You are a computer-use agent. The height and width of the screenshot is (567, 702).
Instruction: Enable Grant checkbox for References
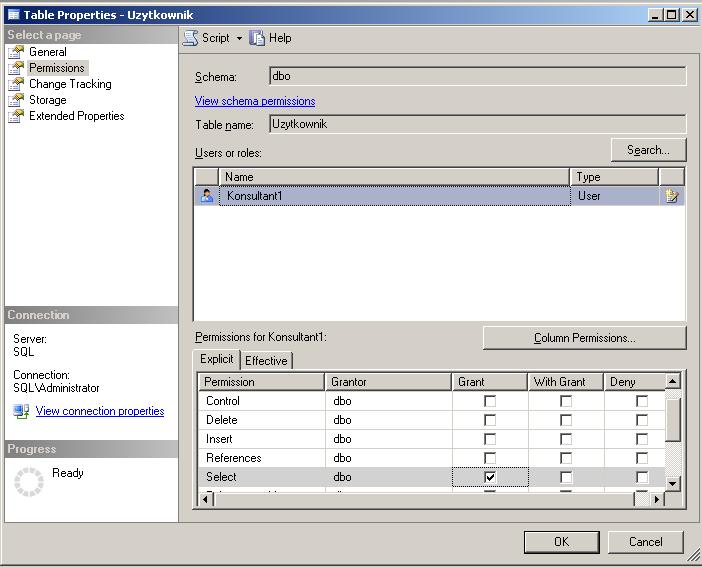[490, 458]
